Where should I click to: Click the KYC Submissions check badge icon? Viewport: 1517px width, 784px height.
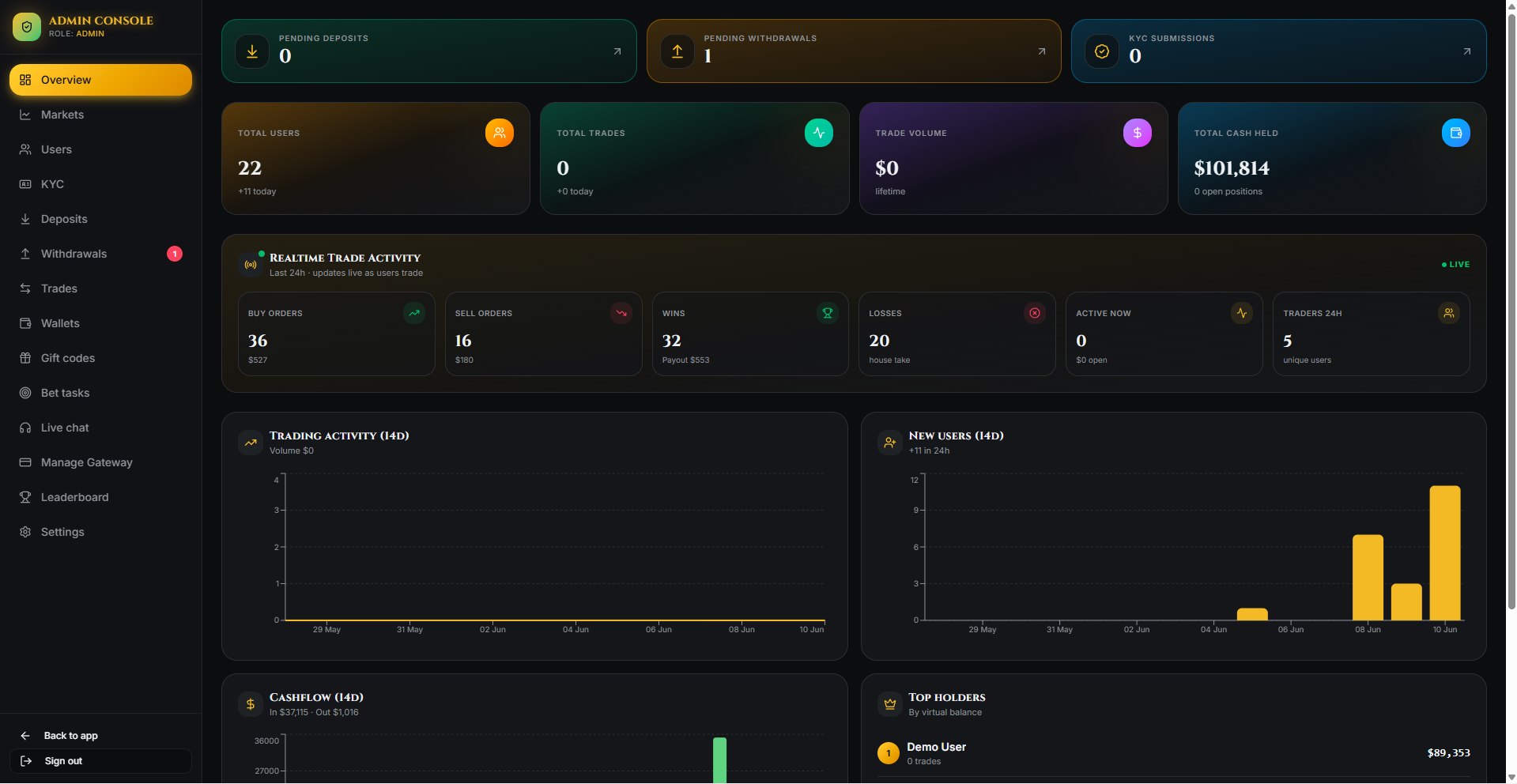(1102, 51)
